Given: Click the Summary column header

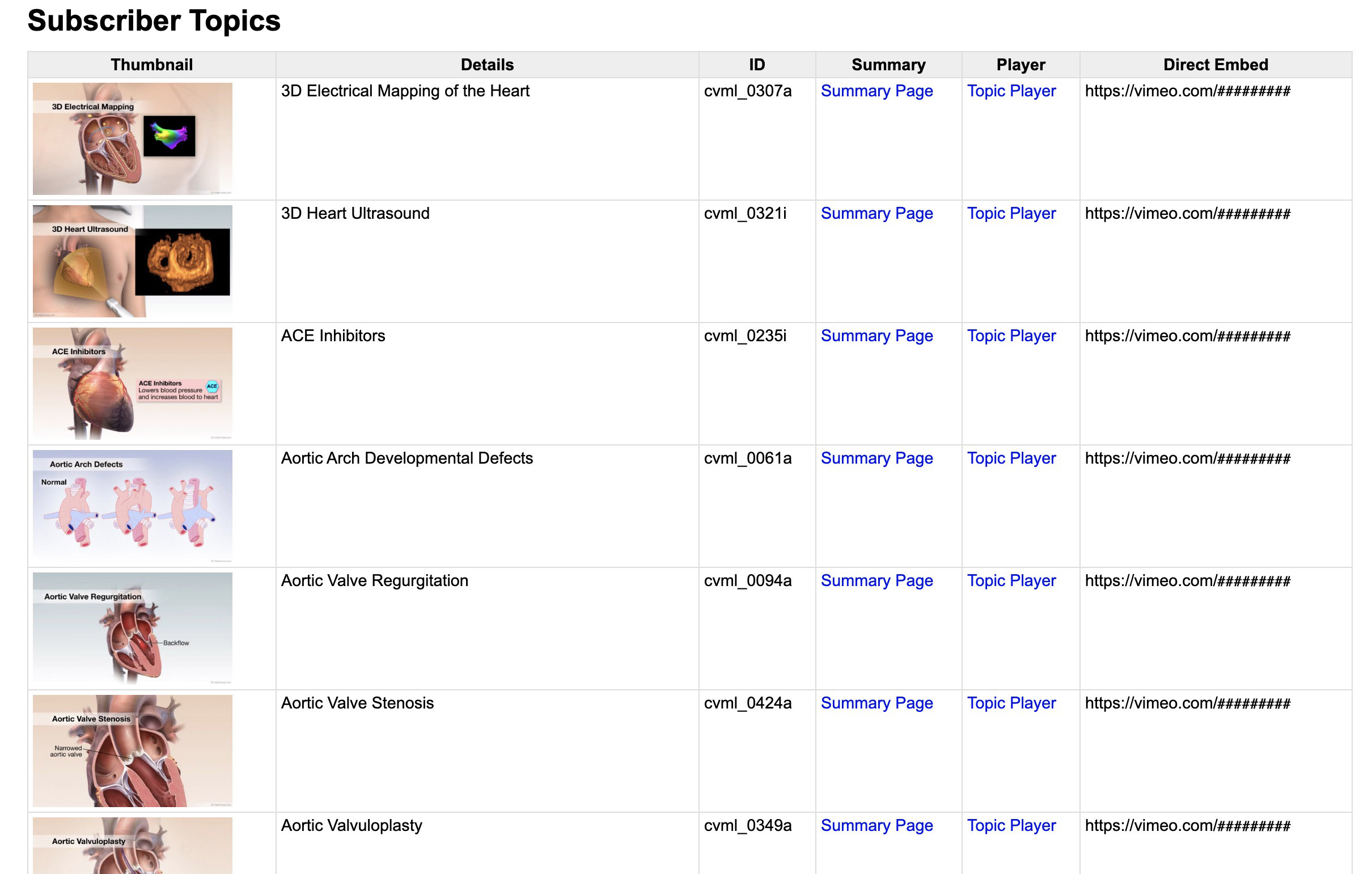Looking at the screenshot, I should coord(888,65).
